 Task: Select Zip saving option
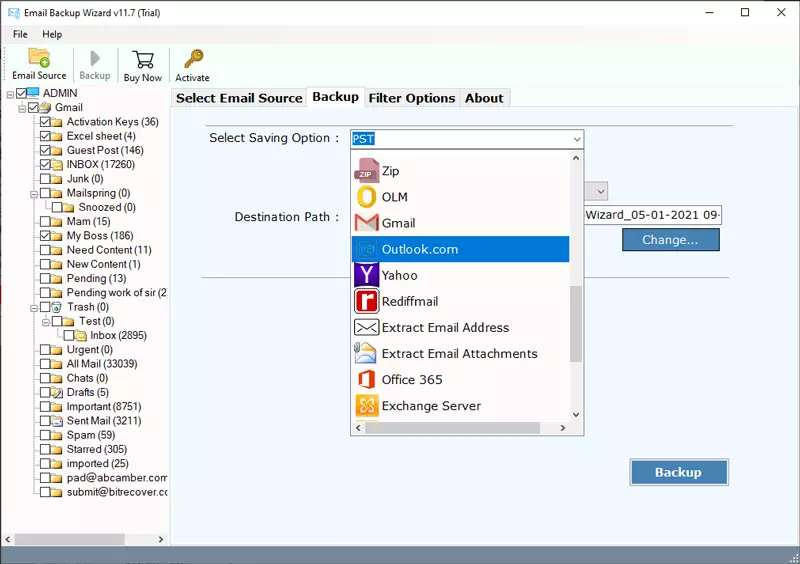tap(460, 171)
